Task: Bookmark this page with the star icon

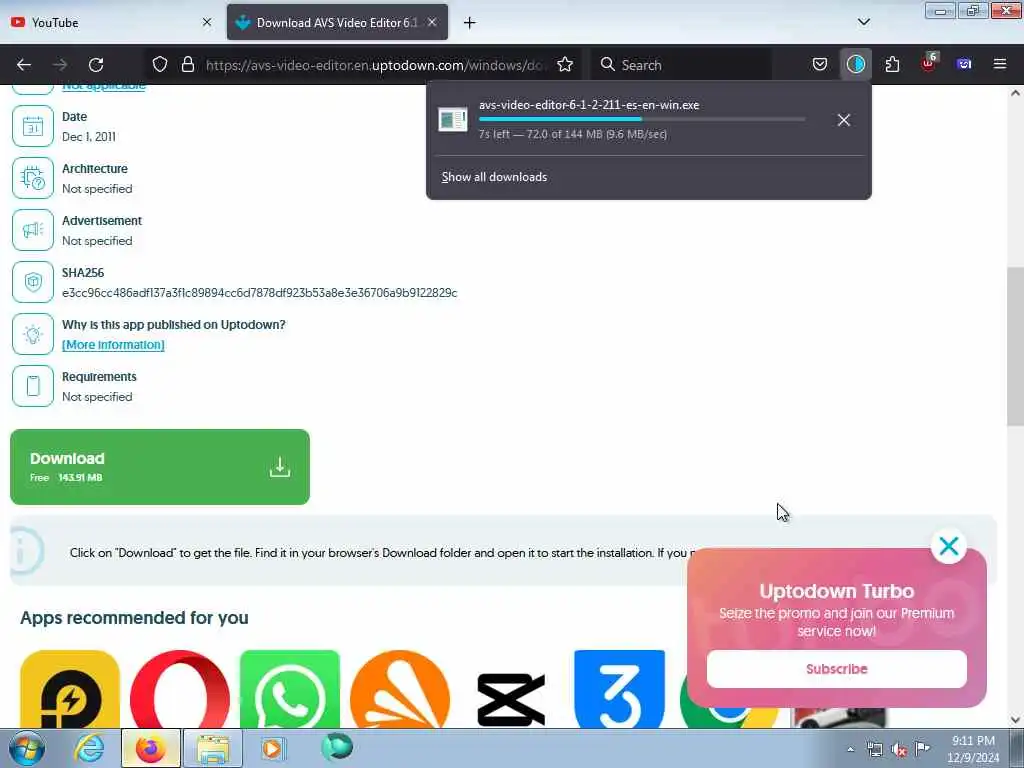Action: click(x=565, y=65)
